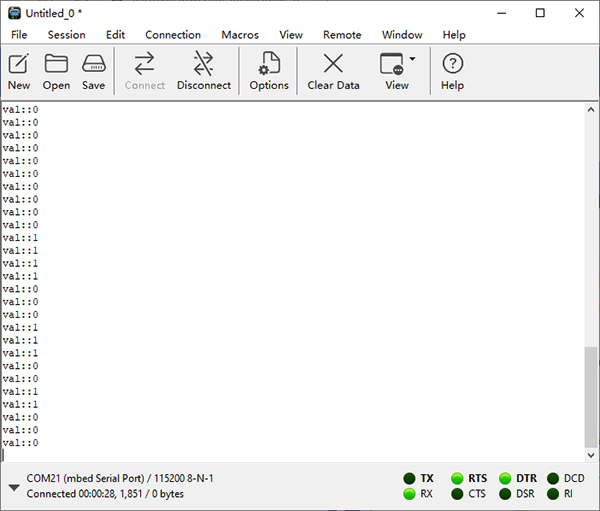Click the CoolTerm app icon in title bar
The width and height of the screenshot is (600, 511).
point(14,13)
